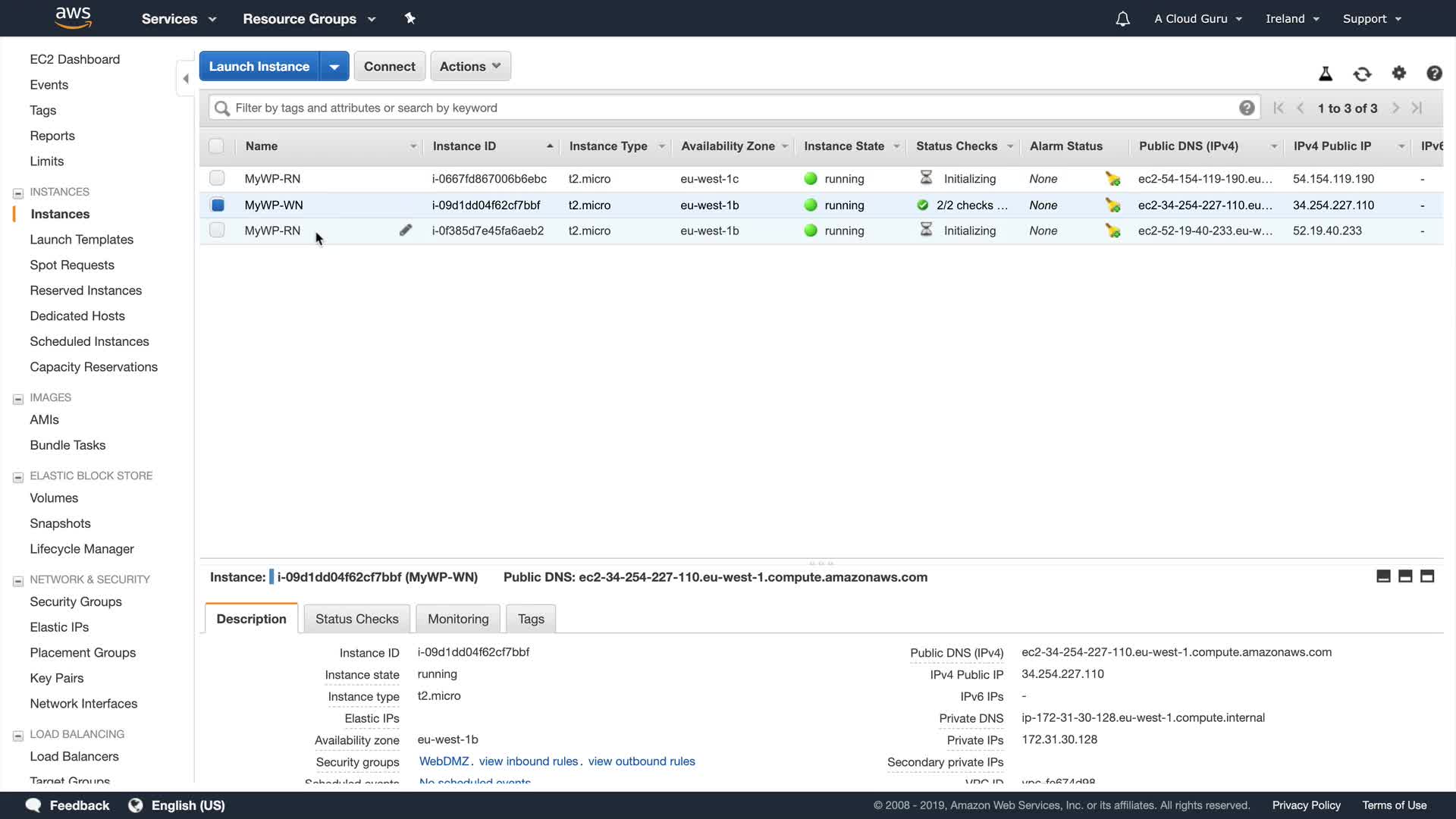Toggle the select-all header checkbox
This screenshot has height=819, width=1456.
(217, 146)
